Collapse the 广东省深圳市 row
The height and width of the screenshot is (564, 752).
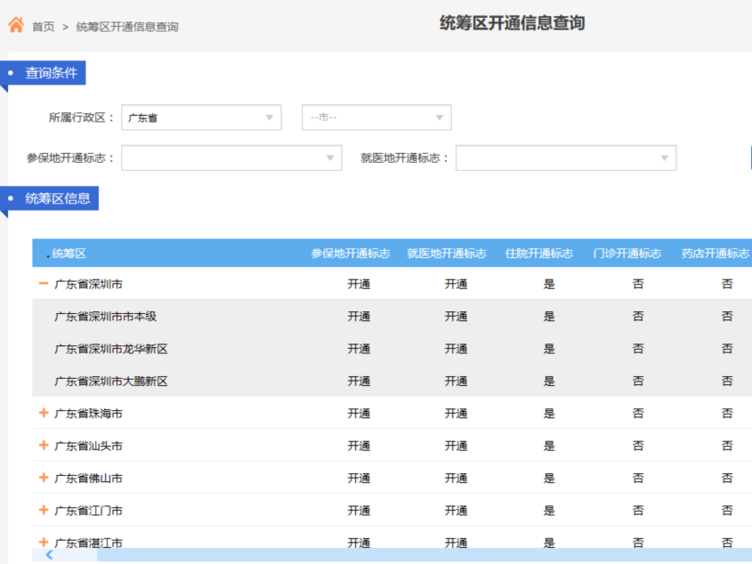(x=43, y=284)
